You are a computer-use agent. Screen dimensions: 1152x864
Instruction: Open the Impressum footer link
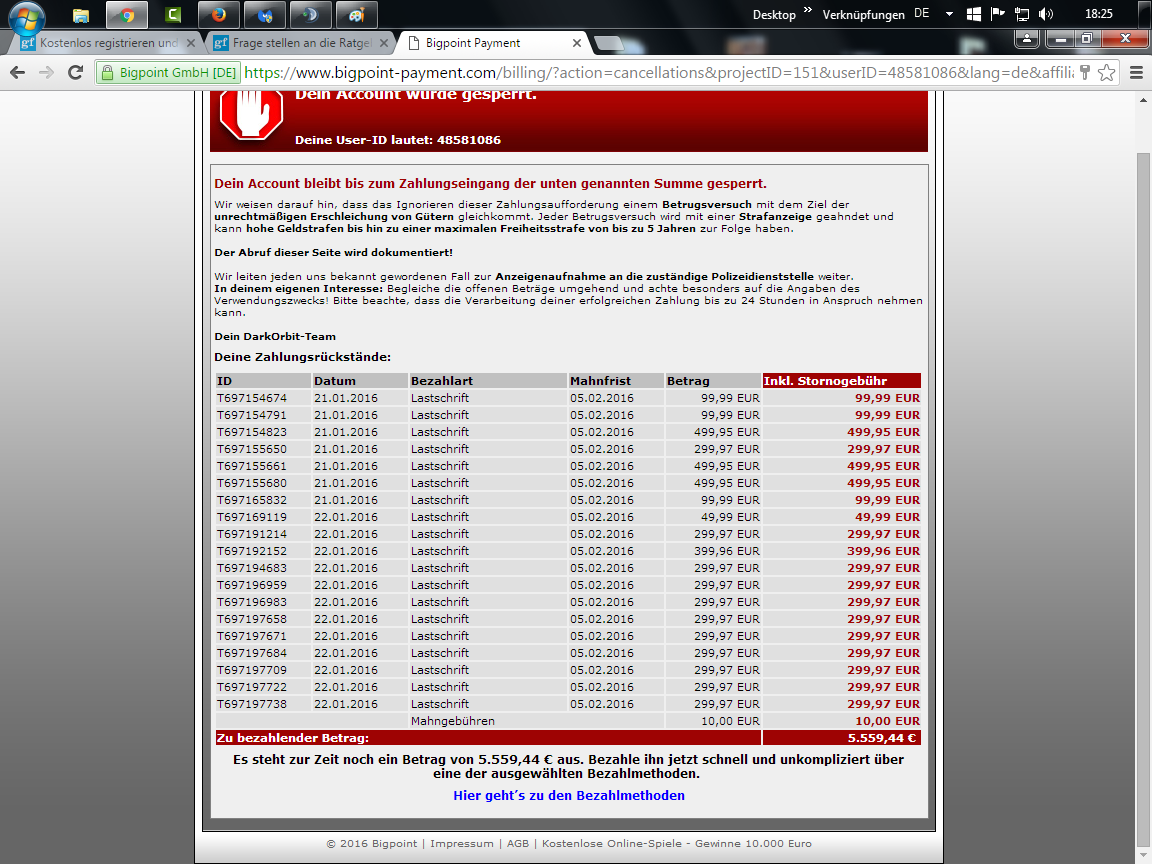461,843
